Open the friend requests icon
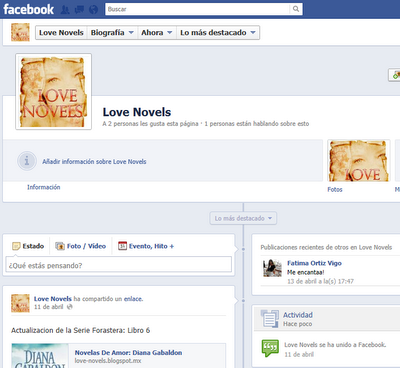400x368 pixels. (x=65, y=10)
